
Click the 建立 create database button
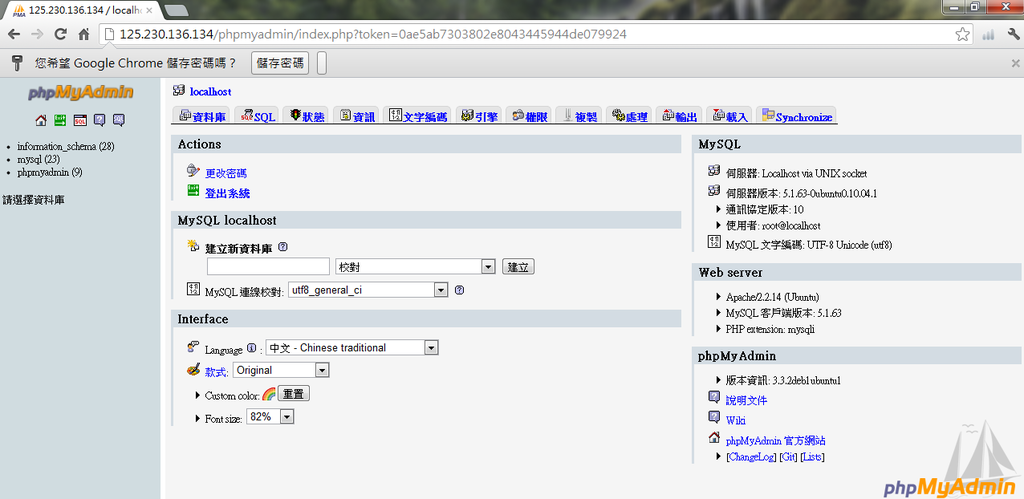tap(519, 266)
